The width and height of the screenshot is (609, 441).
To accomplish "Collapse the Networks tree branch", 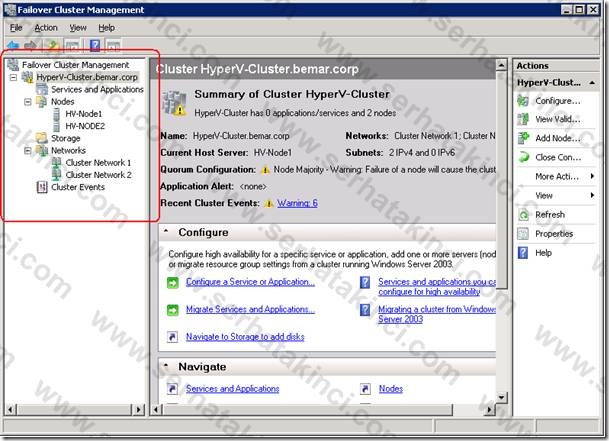I will [x=28, y=151].
